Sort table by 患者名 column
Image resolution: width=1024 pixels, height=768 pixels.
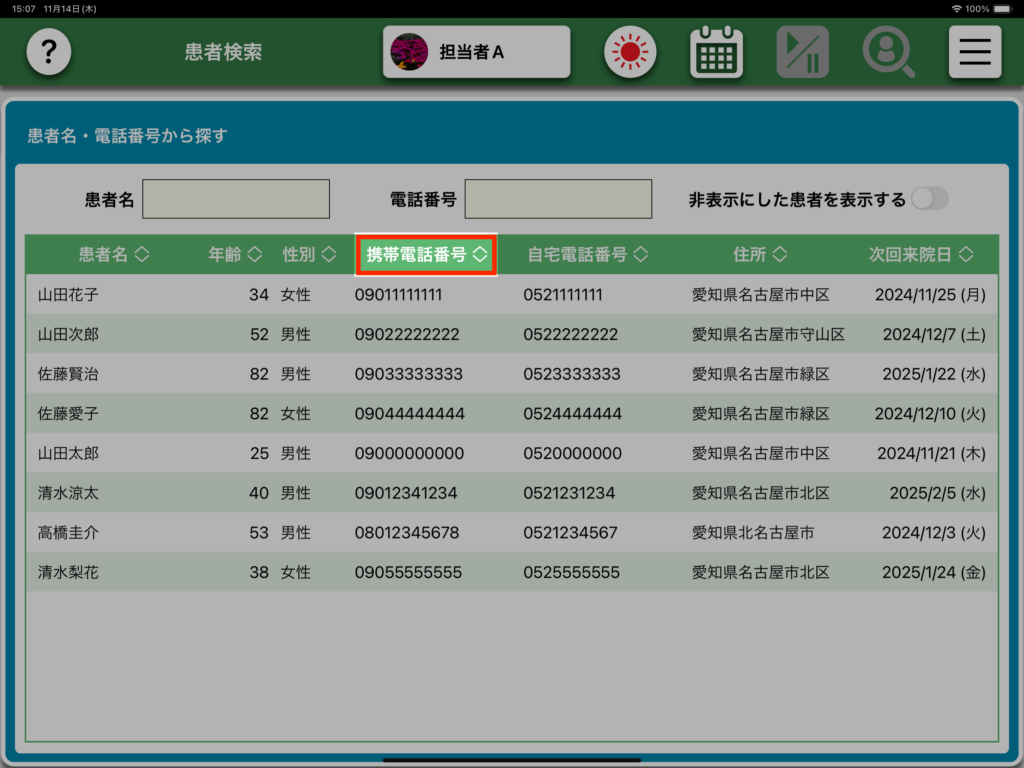tap(113, 255)
